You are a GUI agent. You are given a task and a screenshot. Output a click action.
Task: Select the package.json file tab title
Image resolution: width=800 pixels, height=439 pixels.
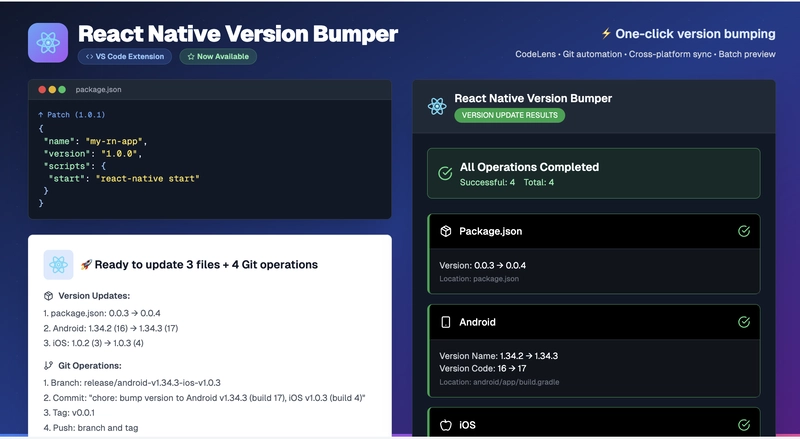[x=98, y=90]
